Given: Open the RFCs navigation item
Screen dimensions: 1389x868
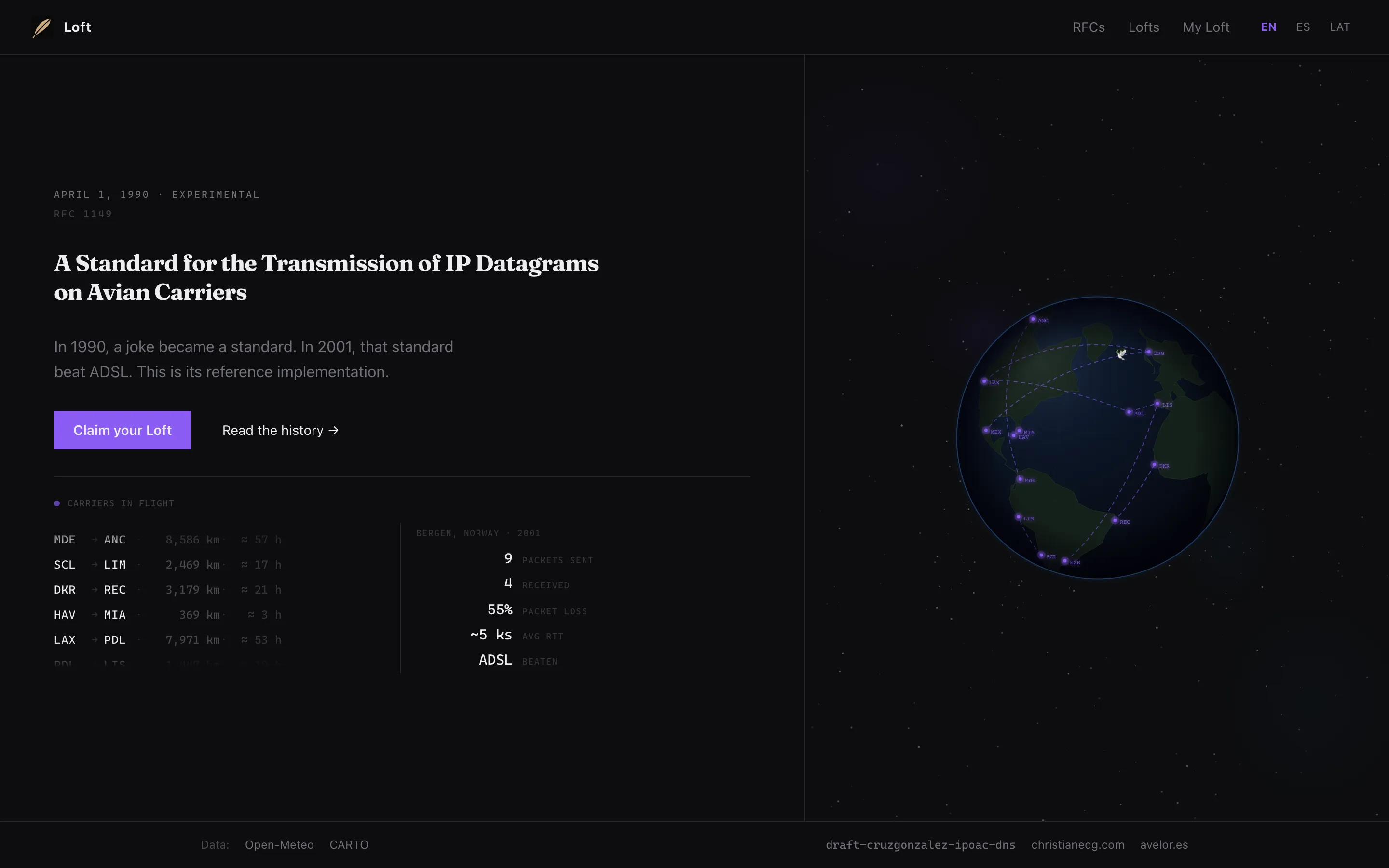Looking at the screenshot, I should pyautogui.click(x=1088, y=27).
